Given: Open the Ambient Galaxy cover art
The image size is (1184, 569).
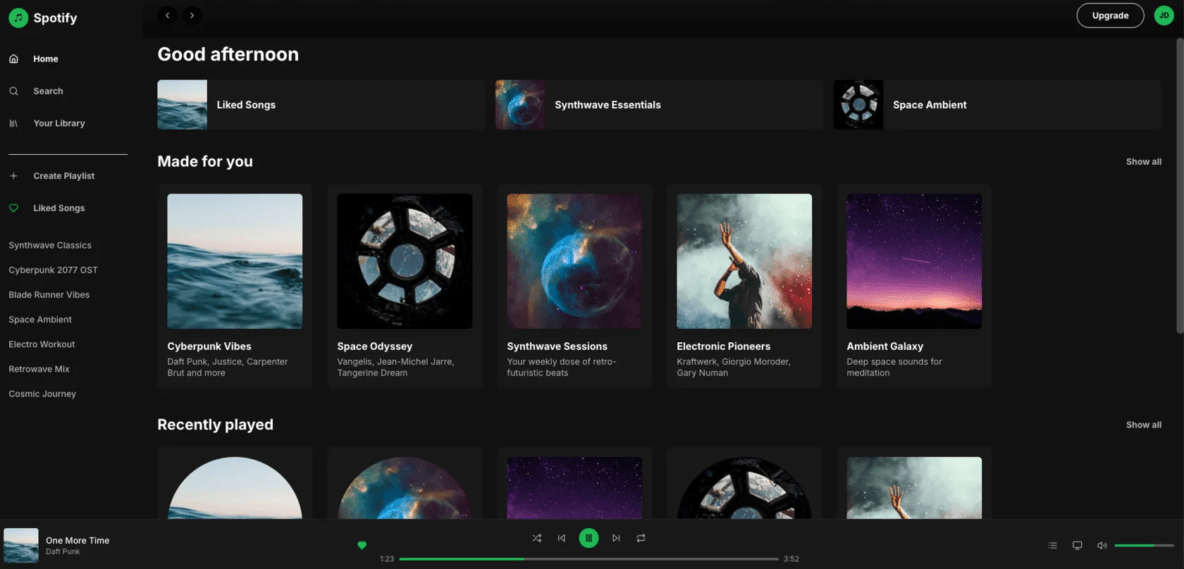Looking at the screenshot, I should 914,261.
